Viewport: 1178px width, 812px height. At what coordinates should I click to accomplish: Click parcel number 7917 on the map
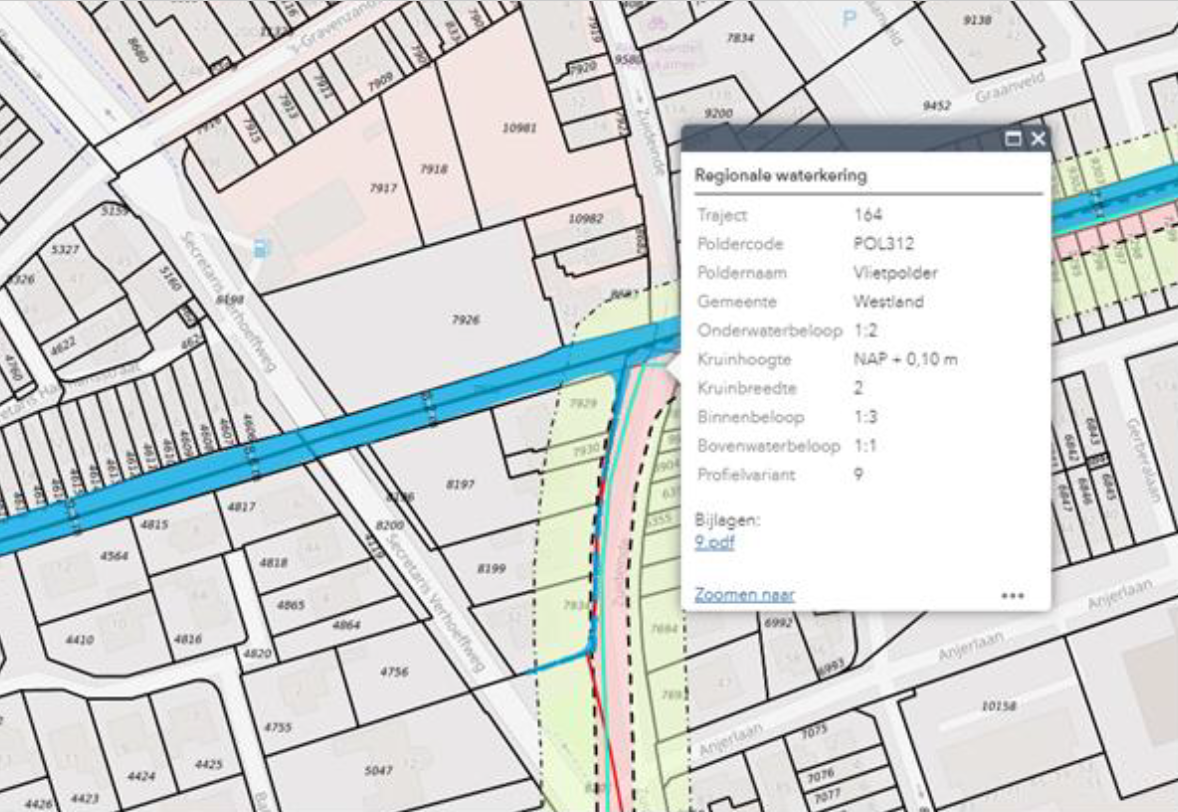383,188
